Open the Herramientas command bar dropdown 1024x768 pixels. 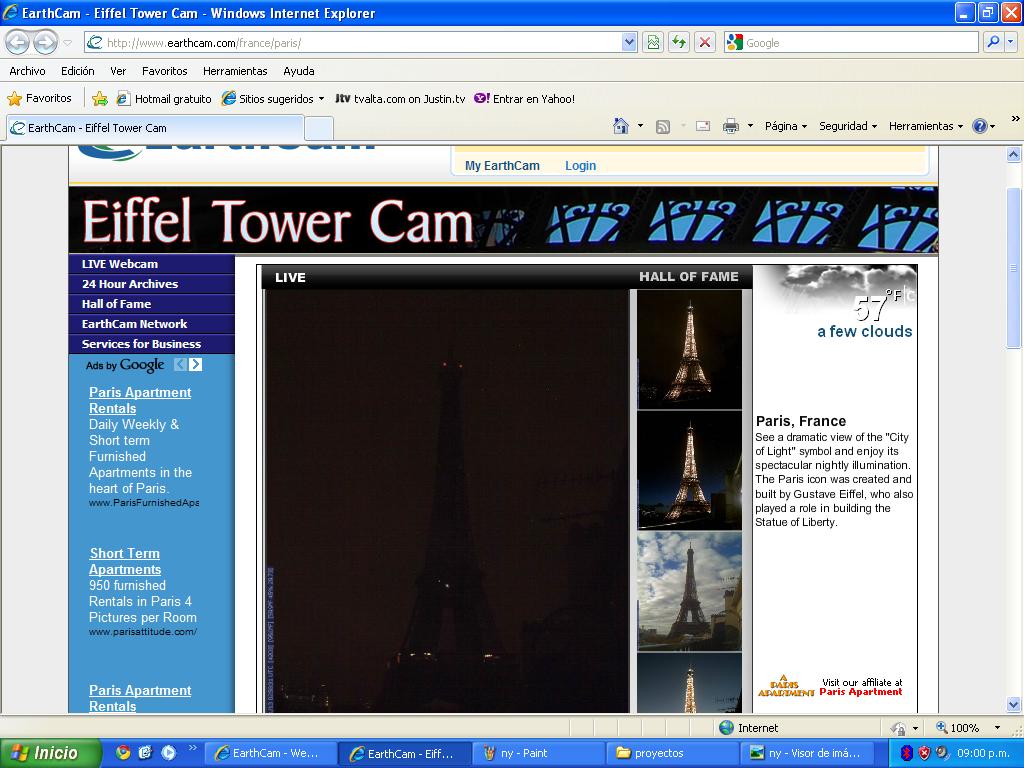click(925, 126)
